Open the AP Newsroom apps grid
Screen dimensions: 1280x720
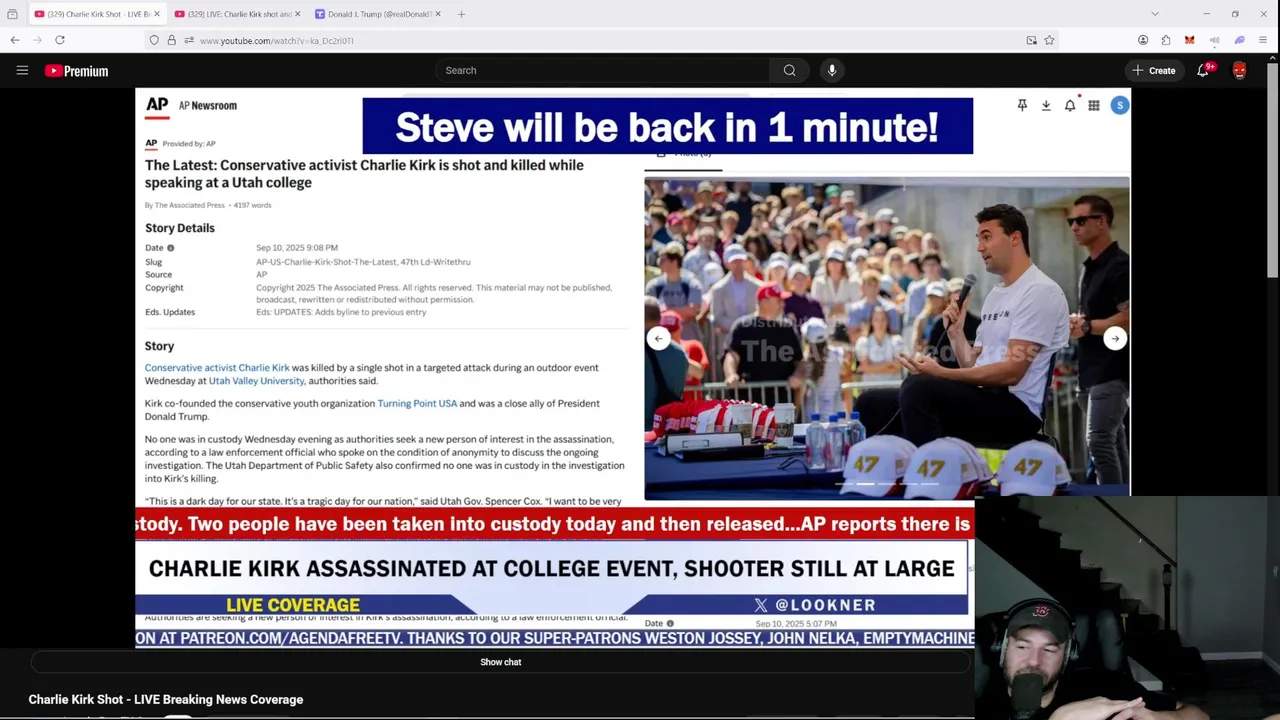[1094, 105]
